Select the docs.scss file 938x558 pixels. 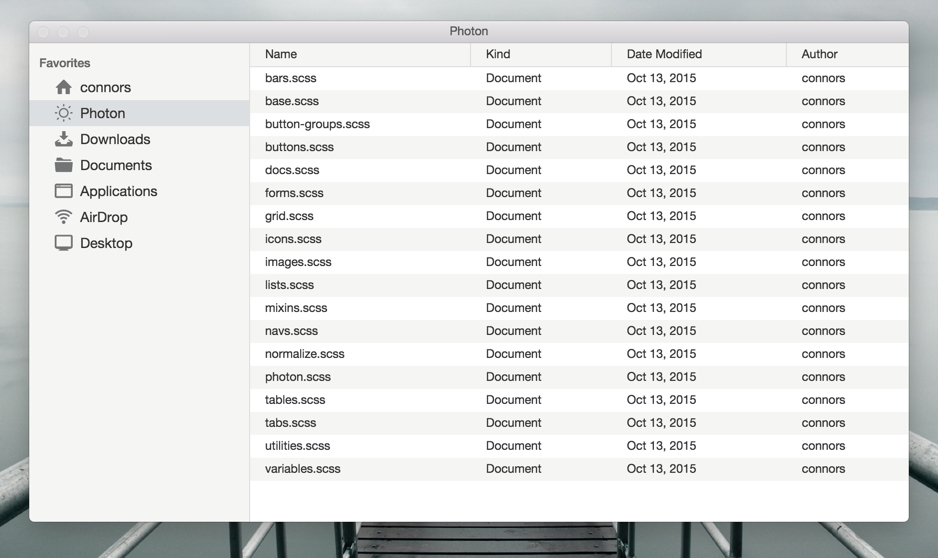tap(579, 170)
